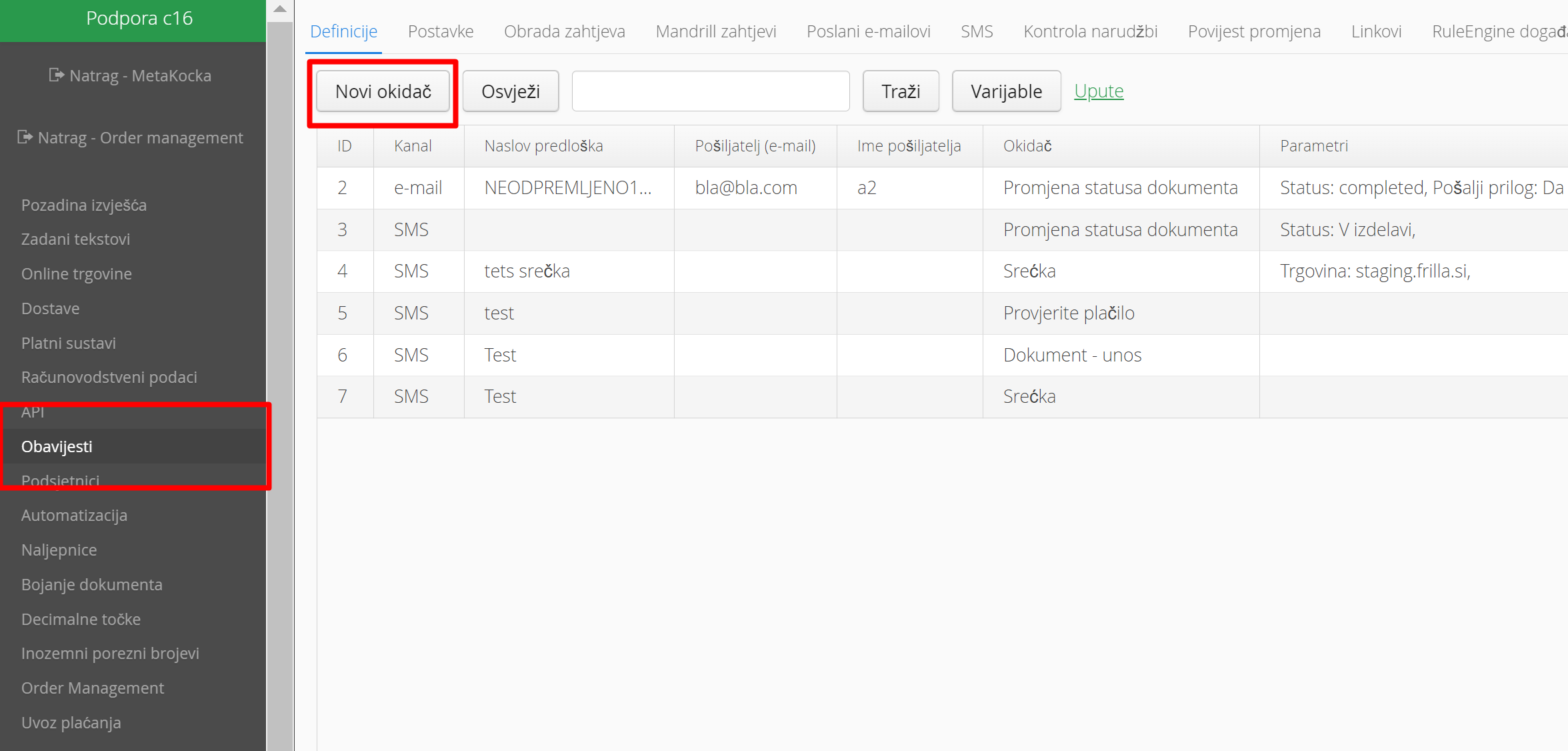
Task: Click the sidebar scroll up arrow
Action: point(280,9)
